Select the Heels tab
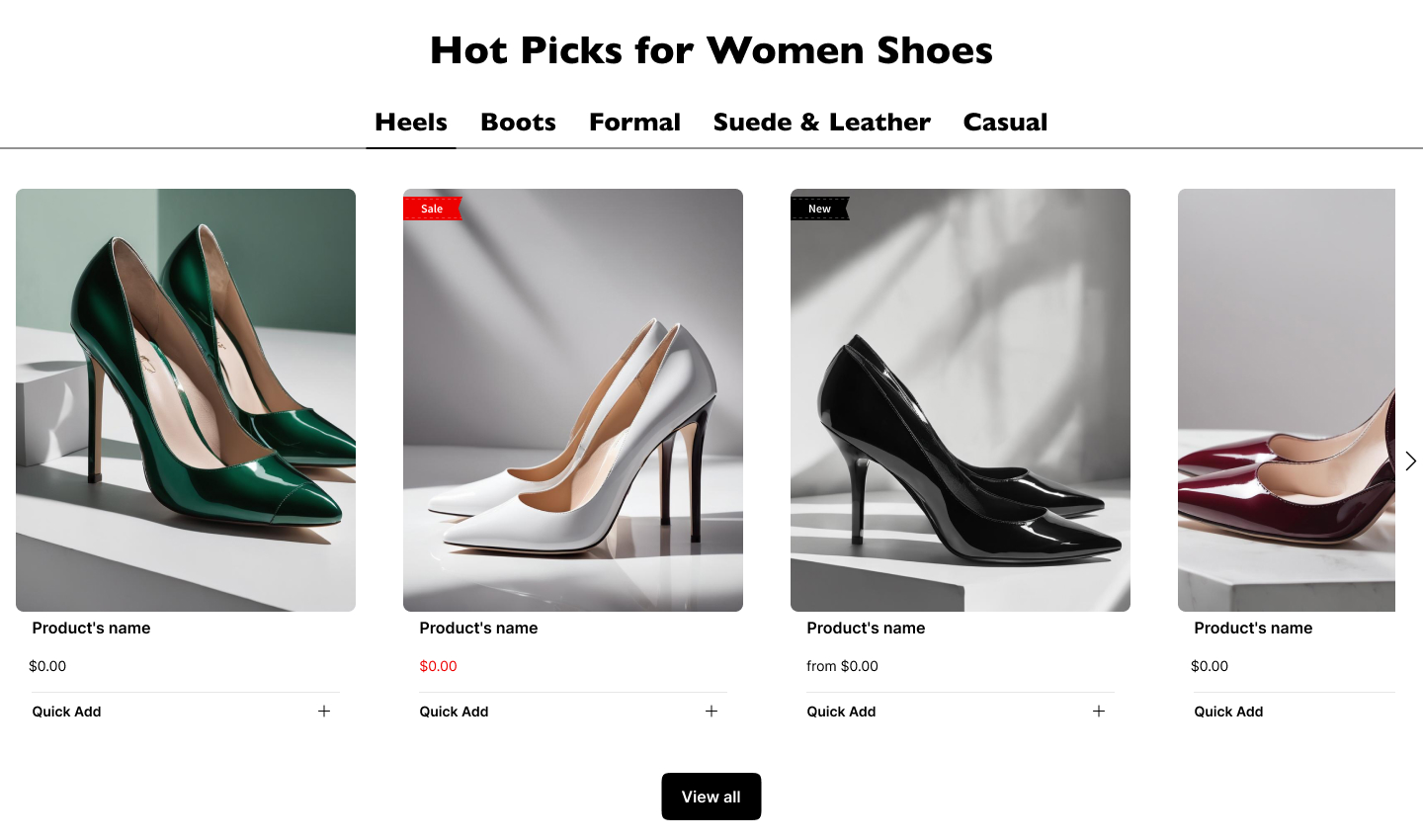This screenshot has width=1423, height=840. (411, 123)
